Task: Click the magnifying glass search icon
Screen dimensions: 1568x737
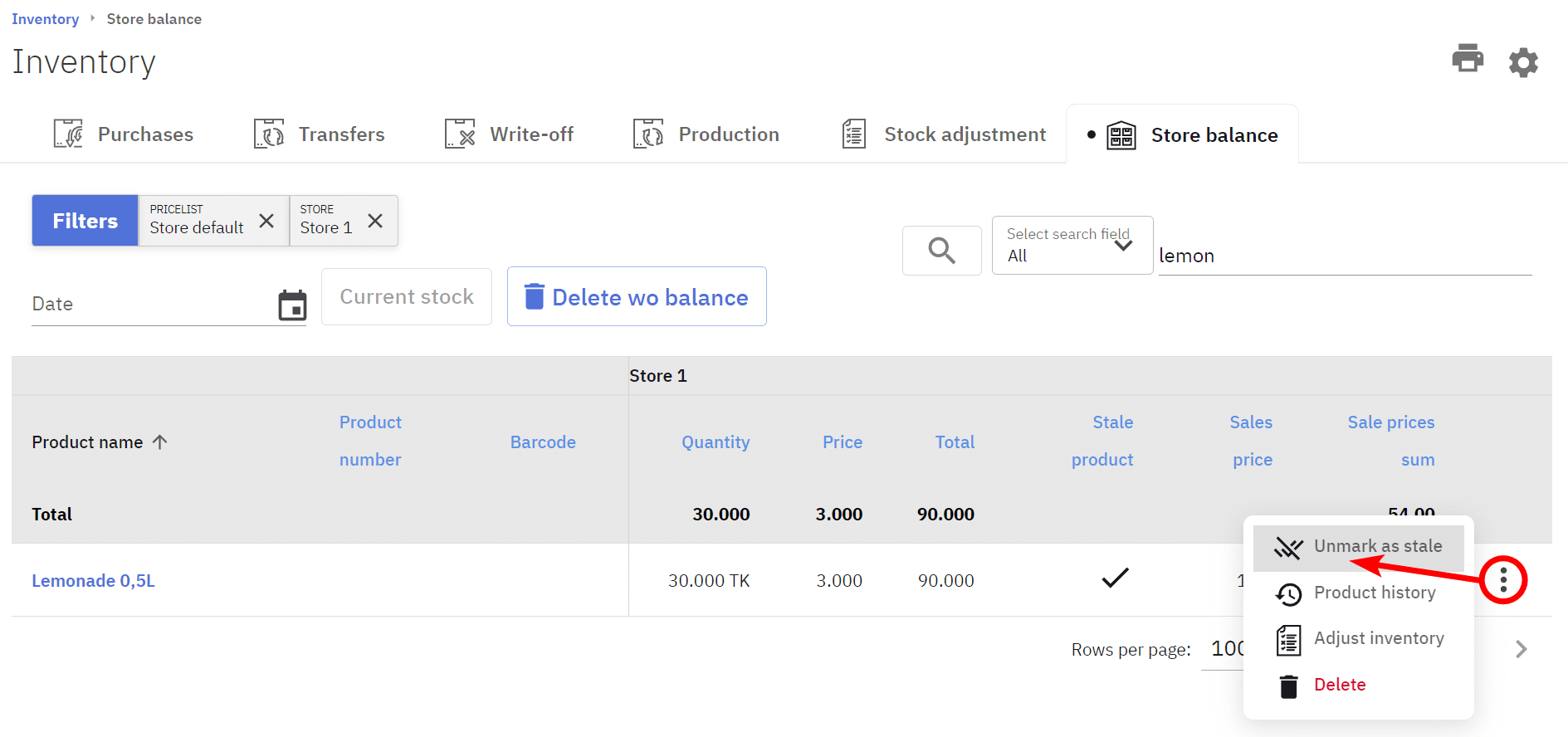Action: pos(941,250)
